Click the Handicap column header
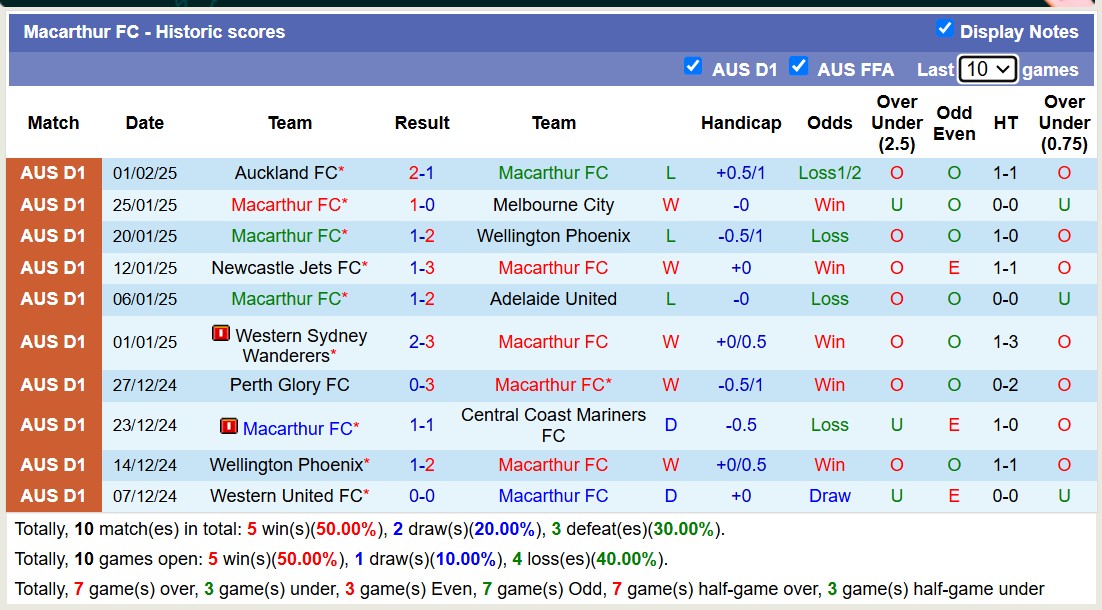1102x610 pixels. [741, 123]
